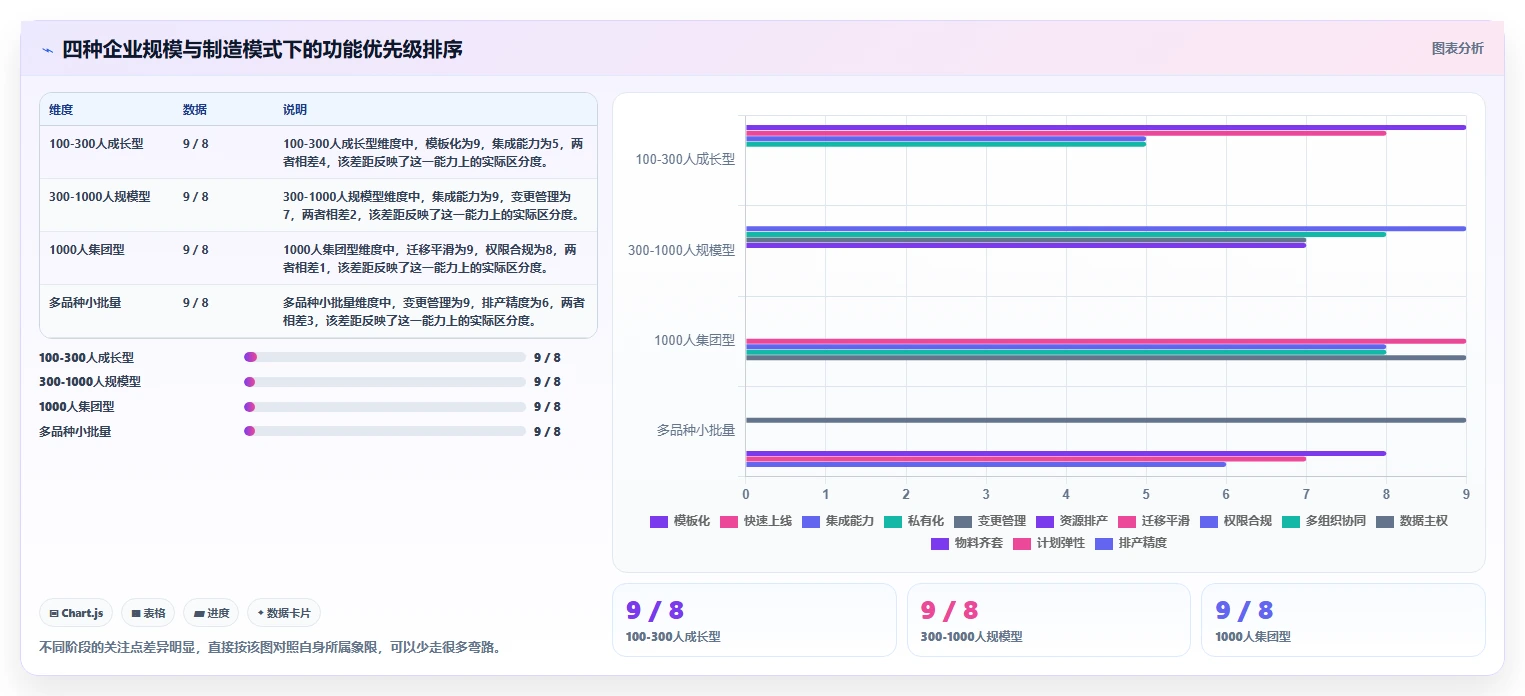Image resolution: width=1525 pixels, height=696 pixels.
Task: Click the 数据 column header
Action: pyautogui.click(x=195, y=109)
